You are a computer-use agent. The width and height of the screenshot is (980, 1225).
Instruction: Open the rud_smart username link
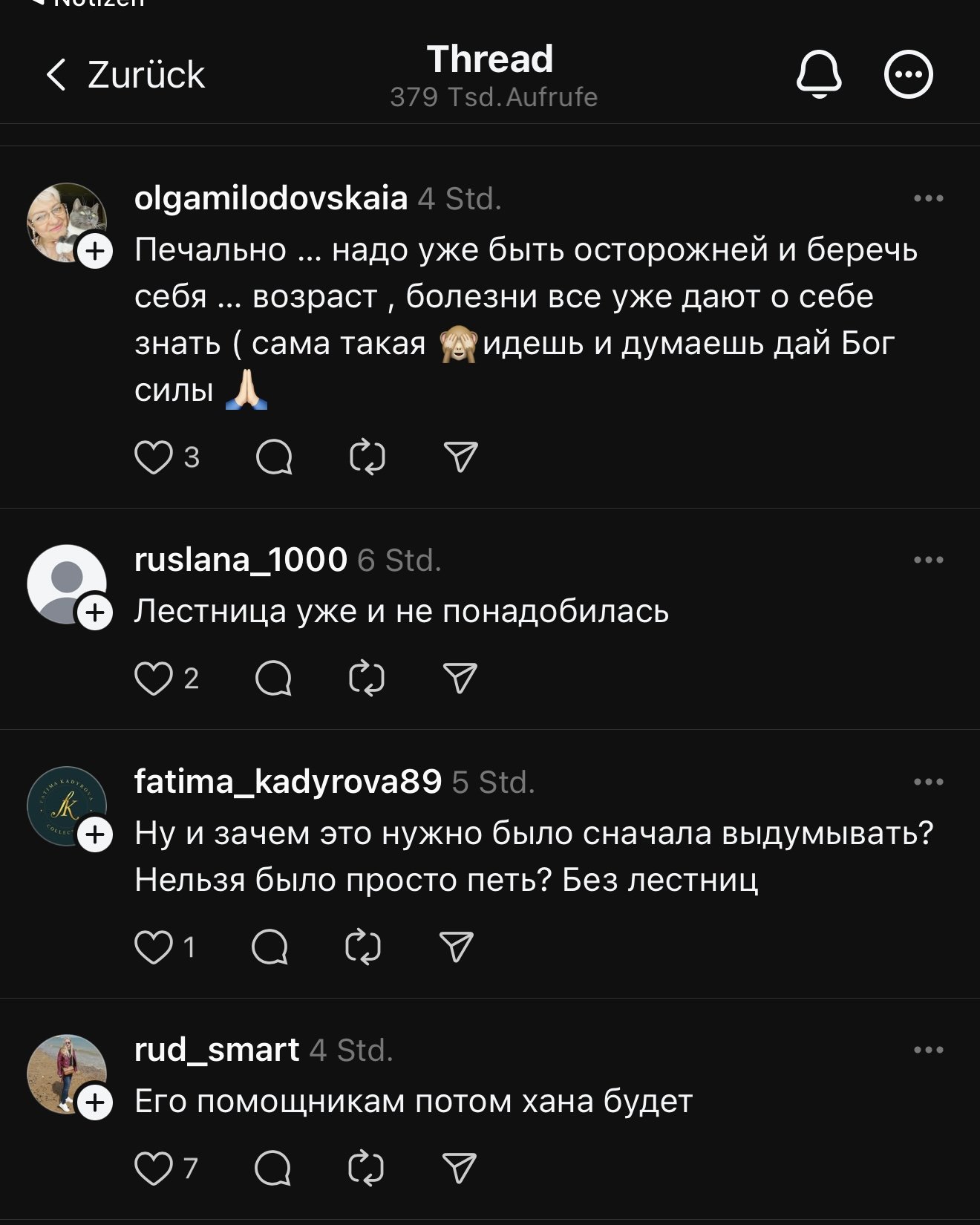click(x=216, y=1050)
